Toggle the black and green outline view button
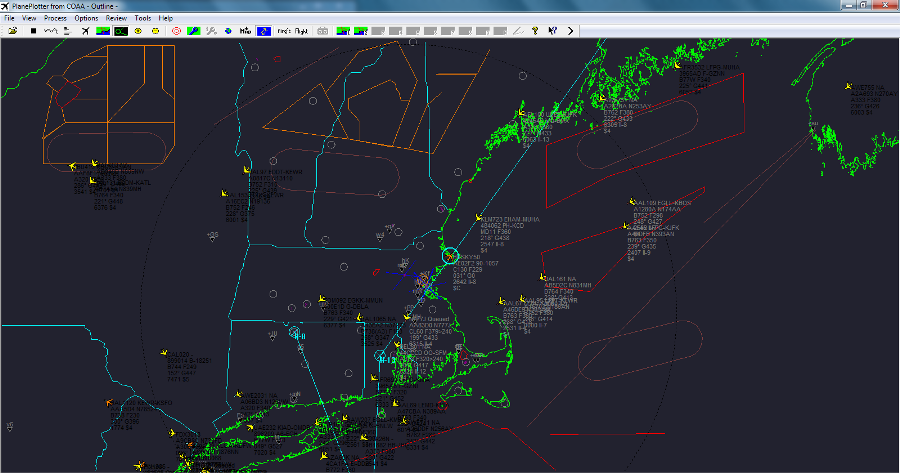The image size is (900, 473). 120,31
